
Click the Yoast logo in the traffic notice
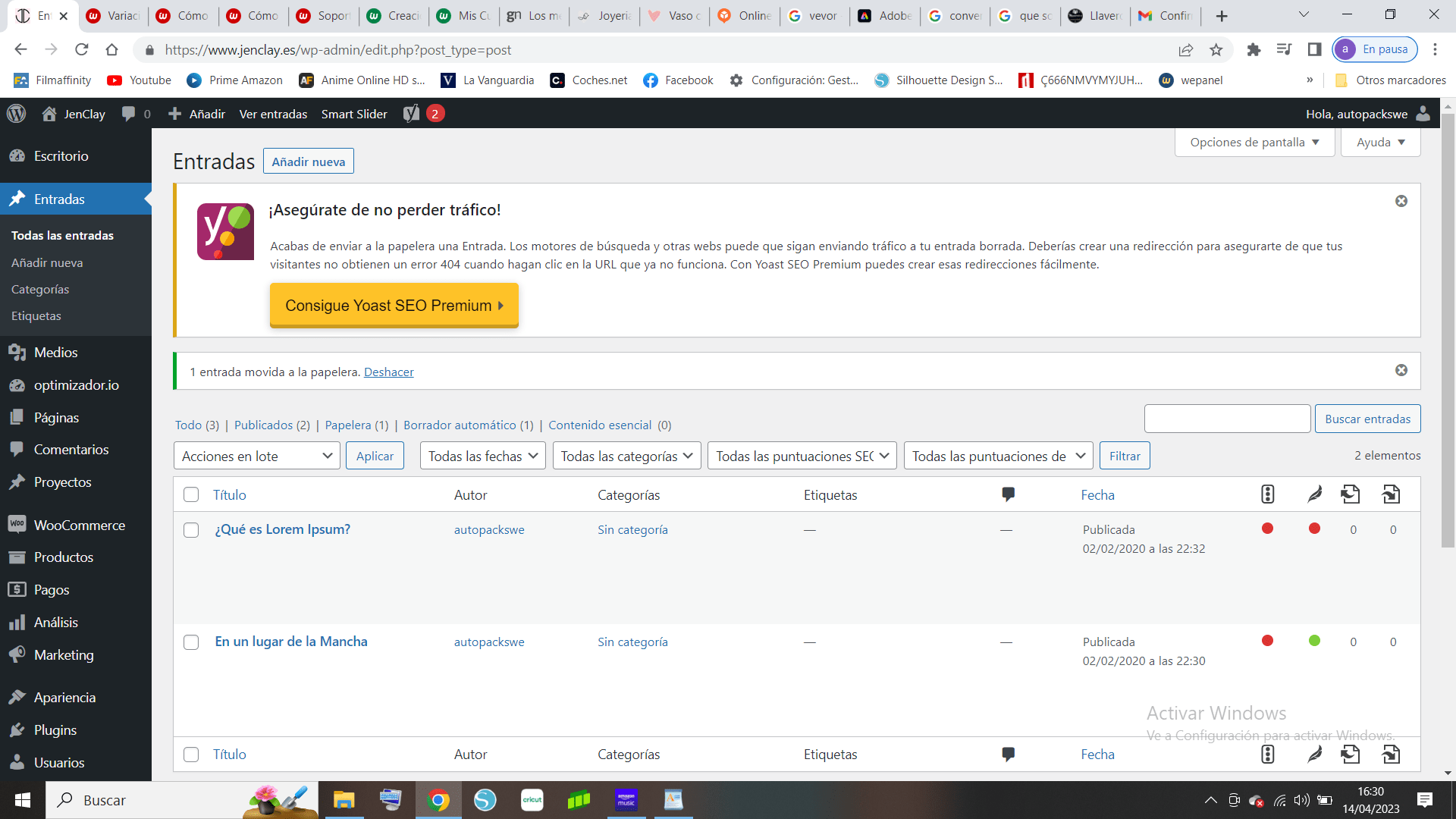tap(225, 231)
